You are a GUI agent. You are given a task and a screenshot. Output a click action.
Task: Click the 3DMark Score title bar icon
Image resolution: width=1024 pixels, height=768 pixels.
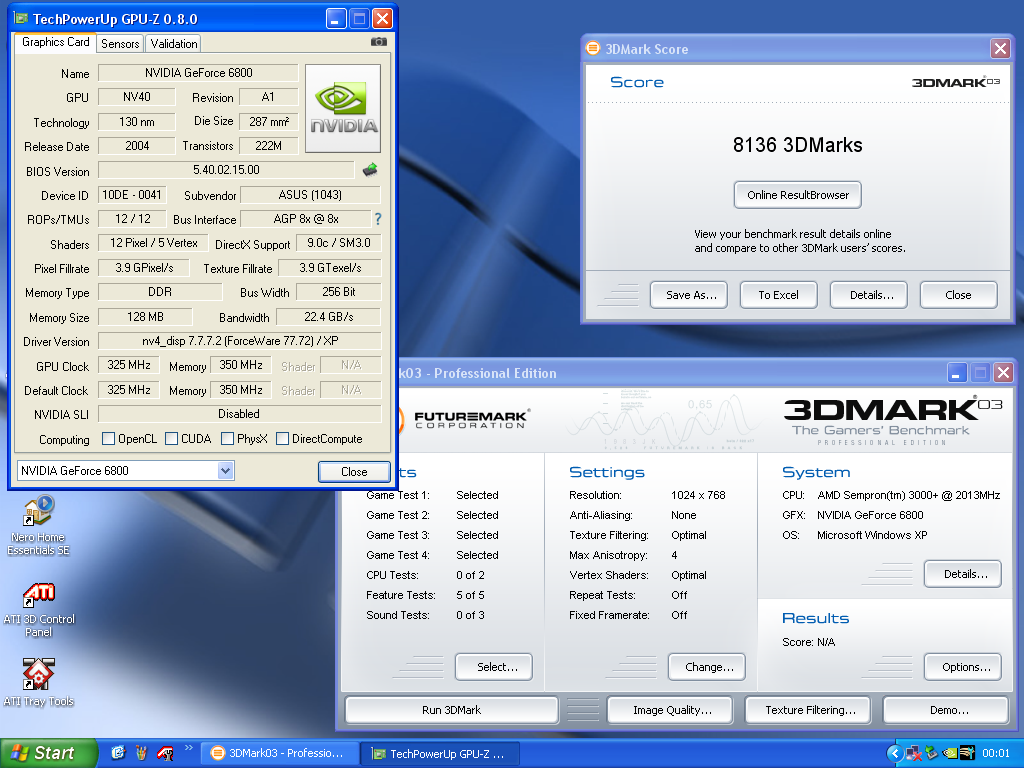[x=593, y=48]
